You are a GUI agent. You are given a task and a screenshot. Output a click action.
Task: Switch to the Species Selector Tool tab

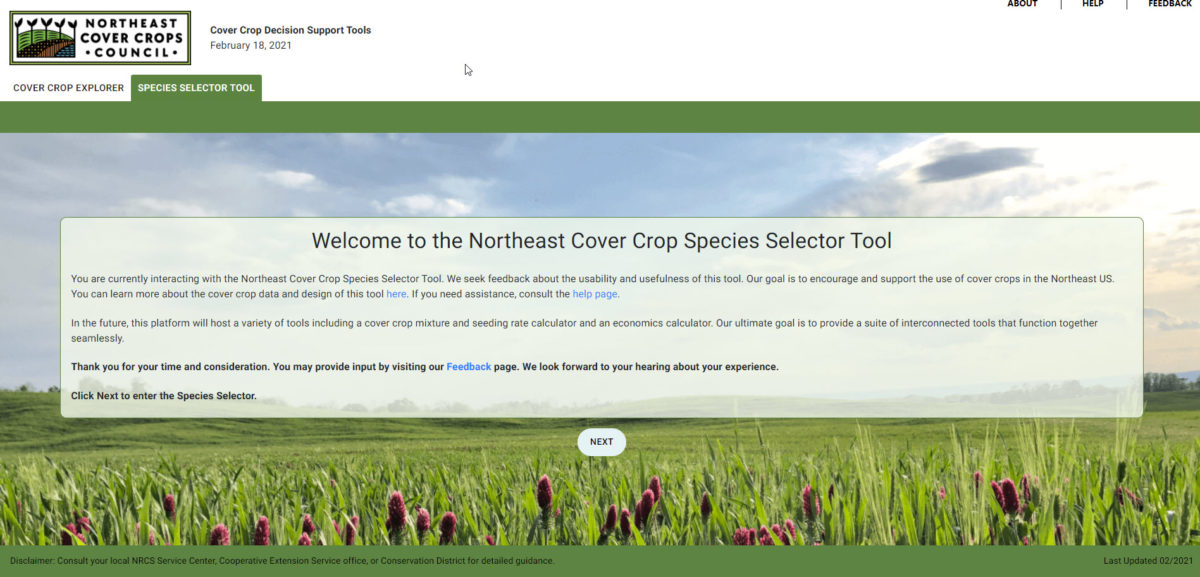click(196, 88)
